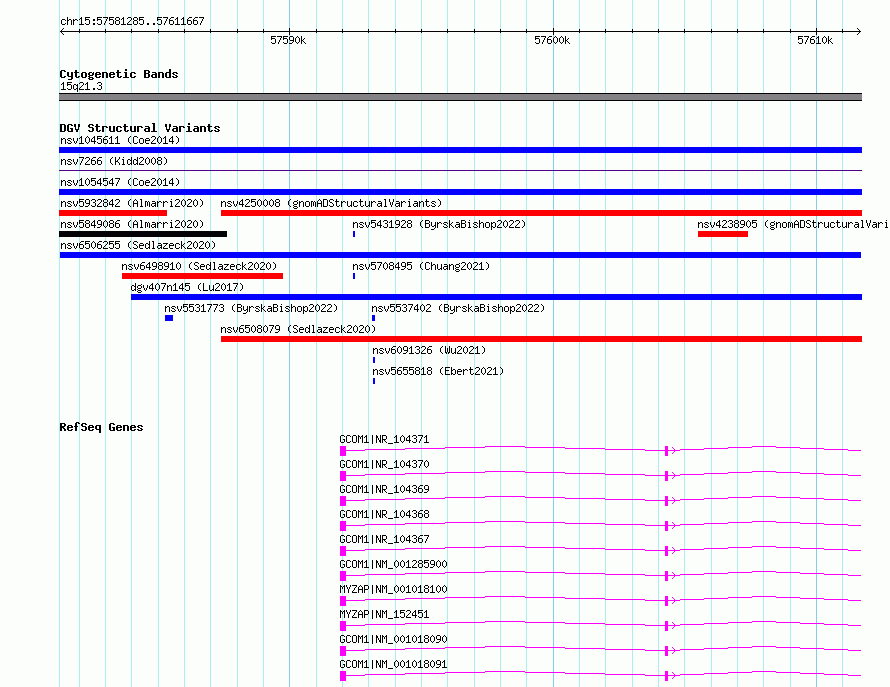This screenshot has width=890, height=687.
Task: Click the red bar under nsv6498910
Action: click(202, 276)
